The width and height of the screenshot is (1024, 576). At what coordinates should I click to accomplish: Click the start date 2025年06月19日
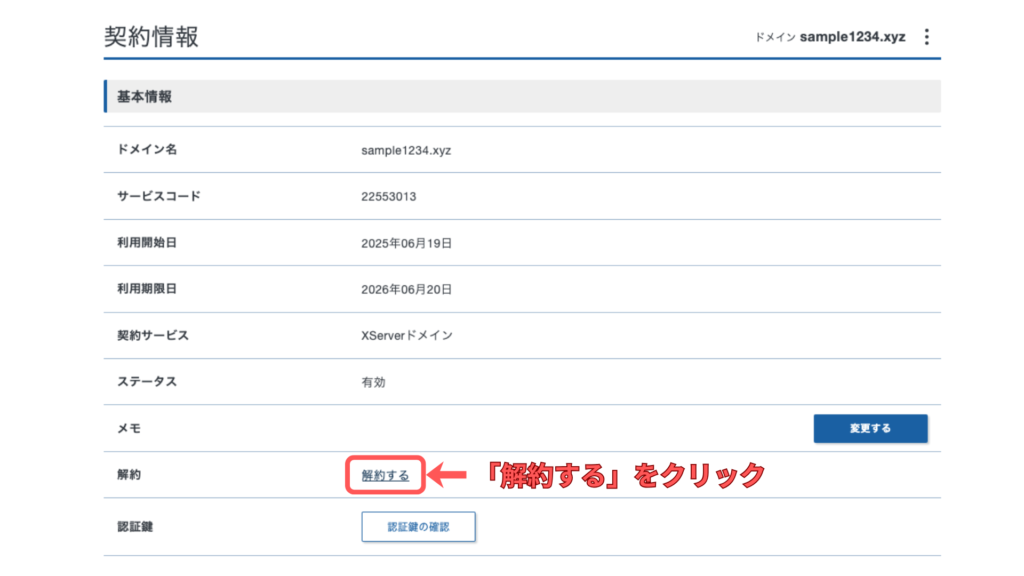pos(407,243)
